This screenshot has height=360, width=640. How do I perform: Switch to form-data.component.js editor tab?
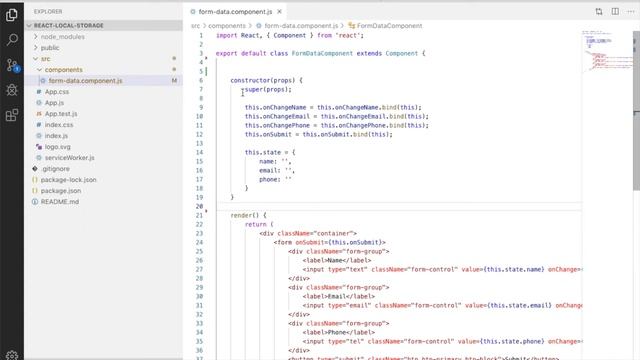pos(235,12)
